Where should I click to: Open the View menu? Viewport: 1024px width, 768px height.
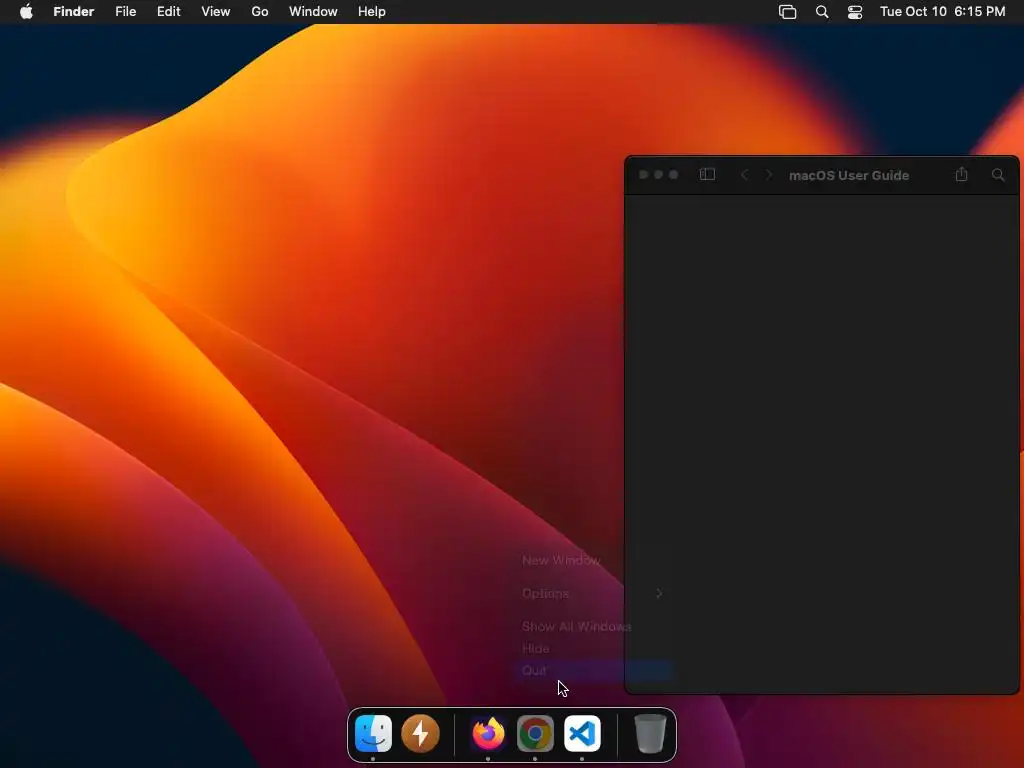pyautogui.click(x=216, y=12)
